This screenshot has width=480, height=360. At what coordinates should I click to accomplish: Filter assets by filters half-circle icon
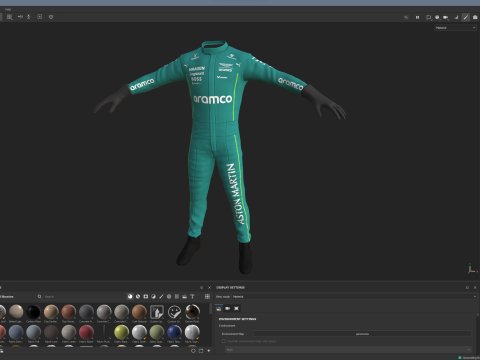point(153,296)
